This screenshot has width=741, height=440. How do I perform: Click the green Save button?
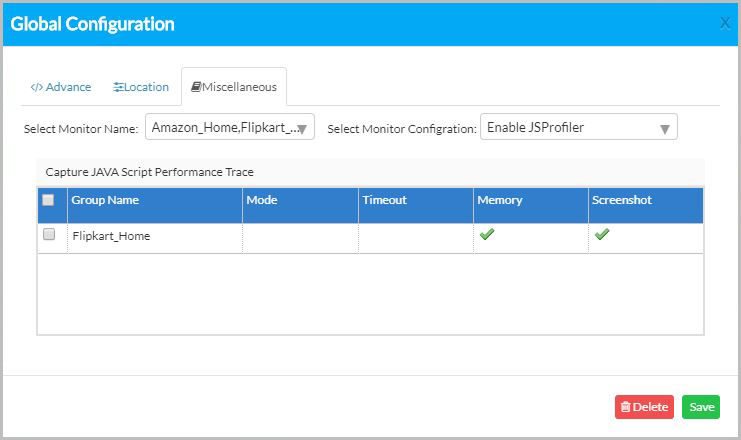tap(701, 407)
